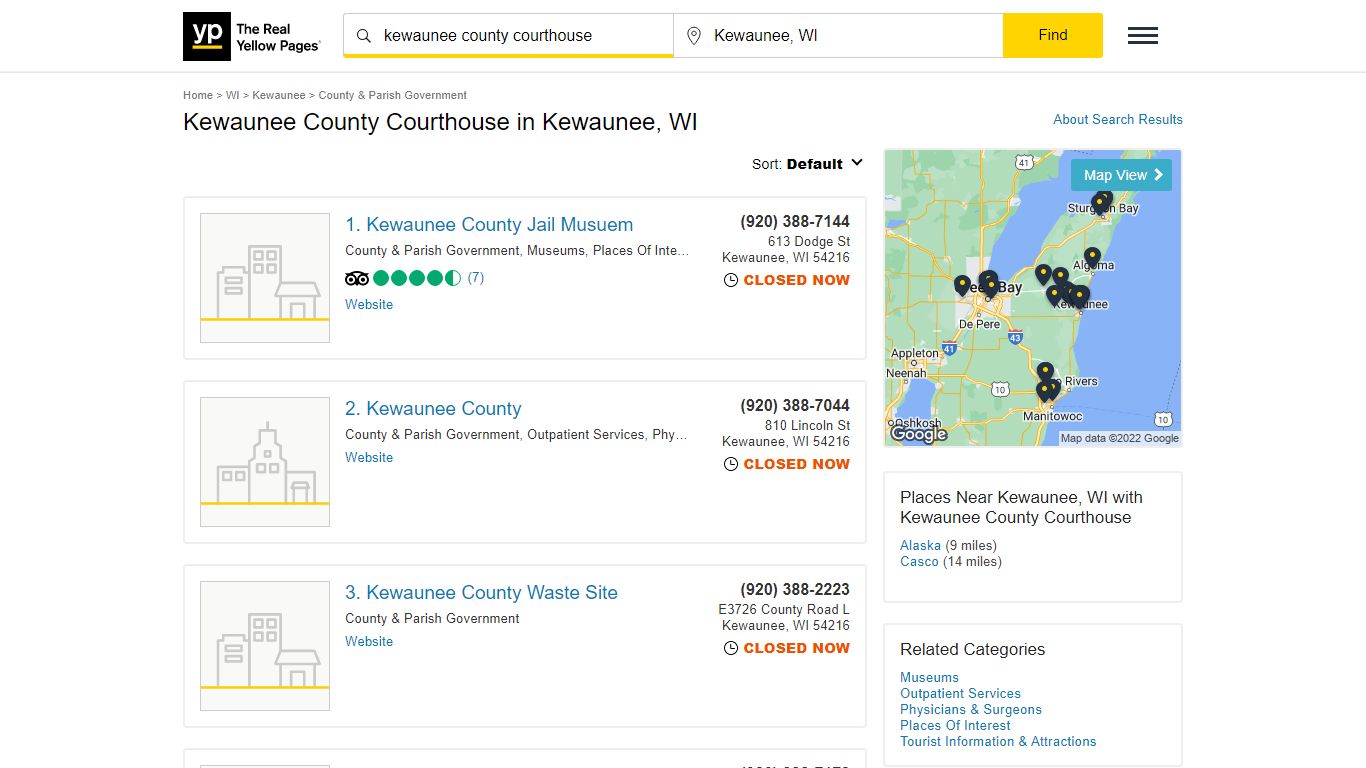Click the Kewaunee County listing thumbnail
The width and height of the screenshot is (1366, 768).
click(x=265, y=462)
